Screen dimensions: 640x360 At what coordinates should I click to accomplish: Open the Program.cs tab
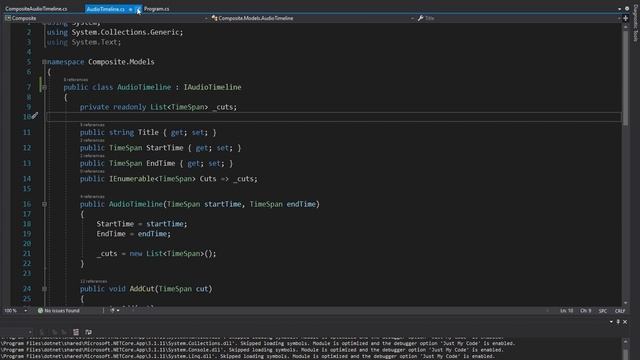click(157, 9)
